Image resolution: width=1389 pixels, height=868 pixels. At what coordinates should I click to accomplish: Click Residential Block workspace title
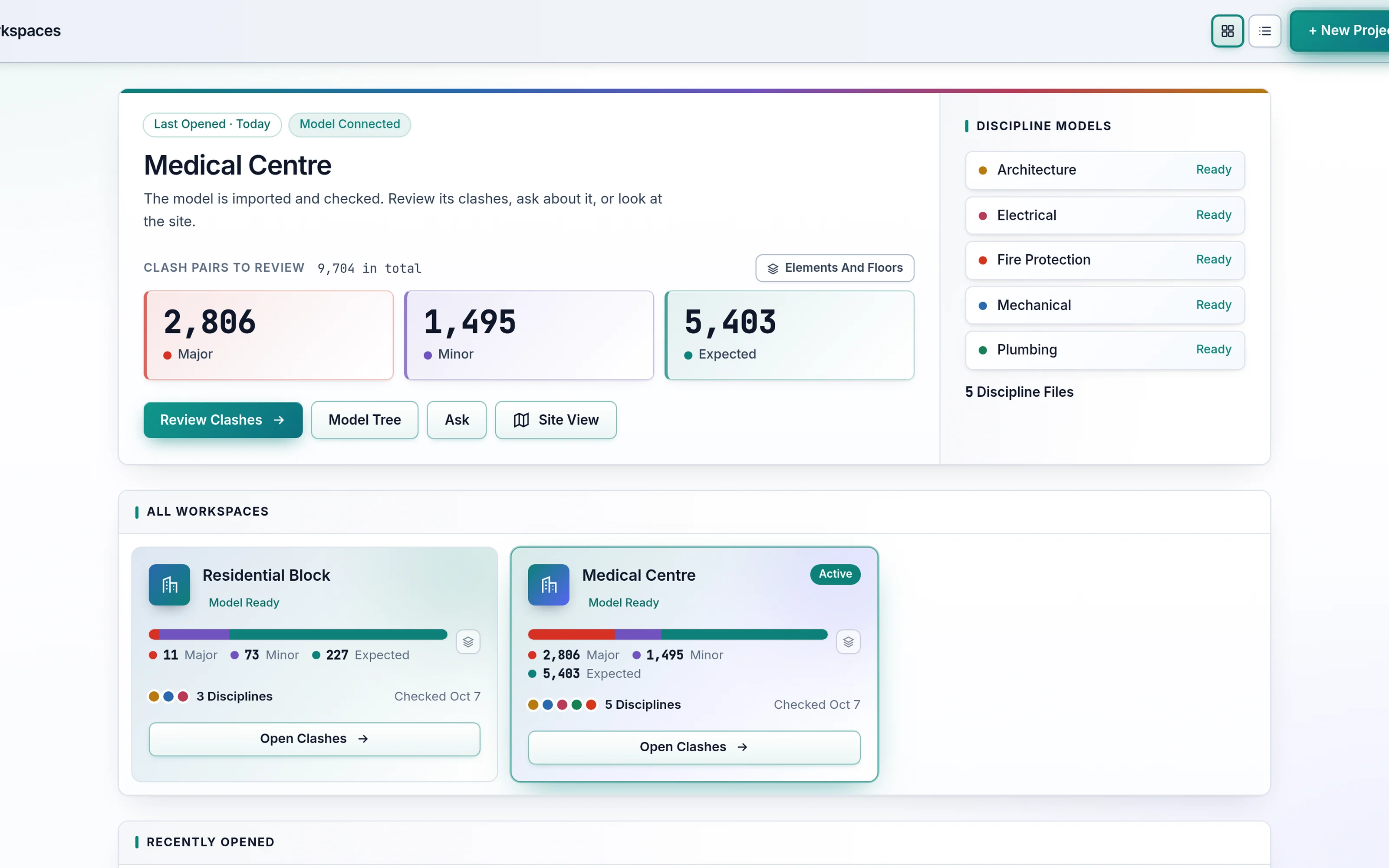[x=267, y=575]
